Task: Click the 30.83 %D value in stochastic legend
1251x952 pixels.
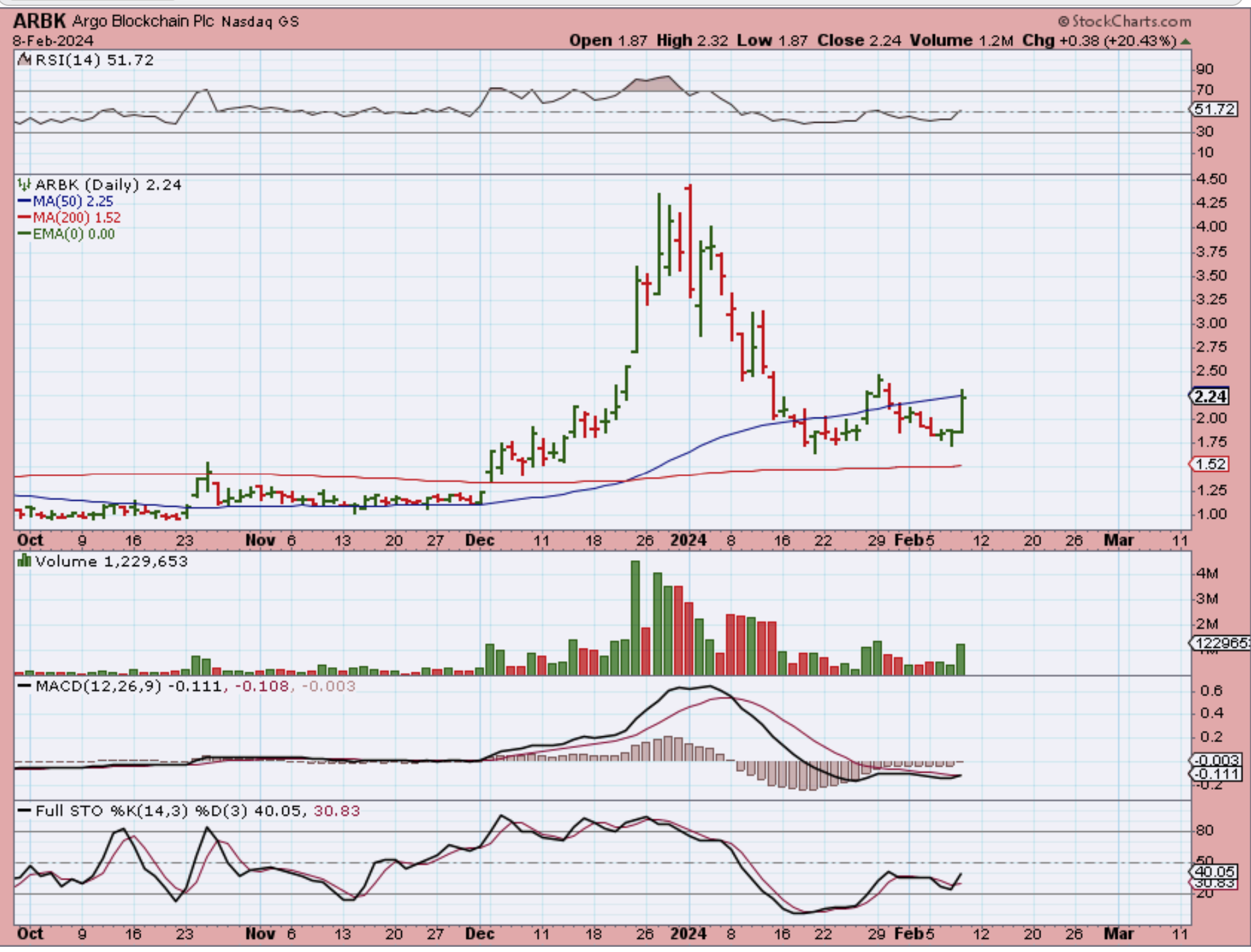Action: point(337,811)
